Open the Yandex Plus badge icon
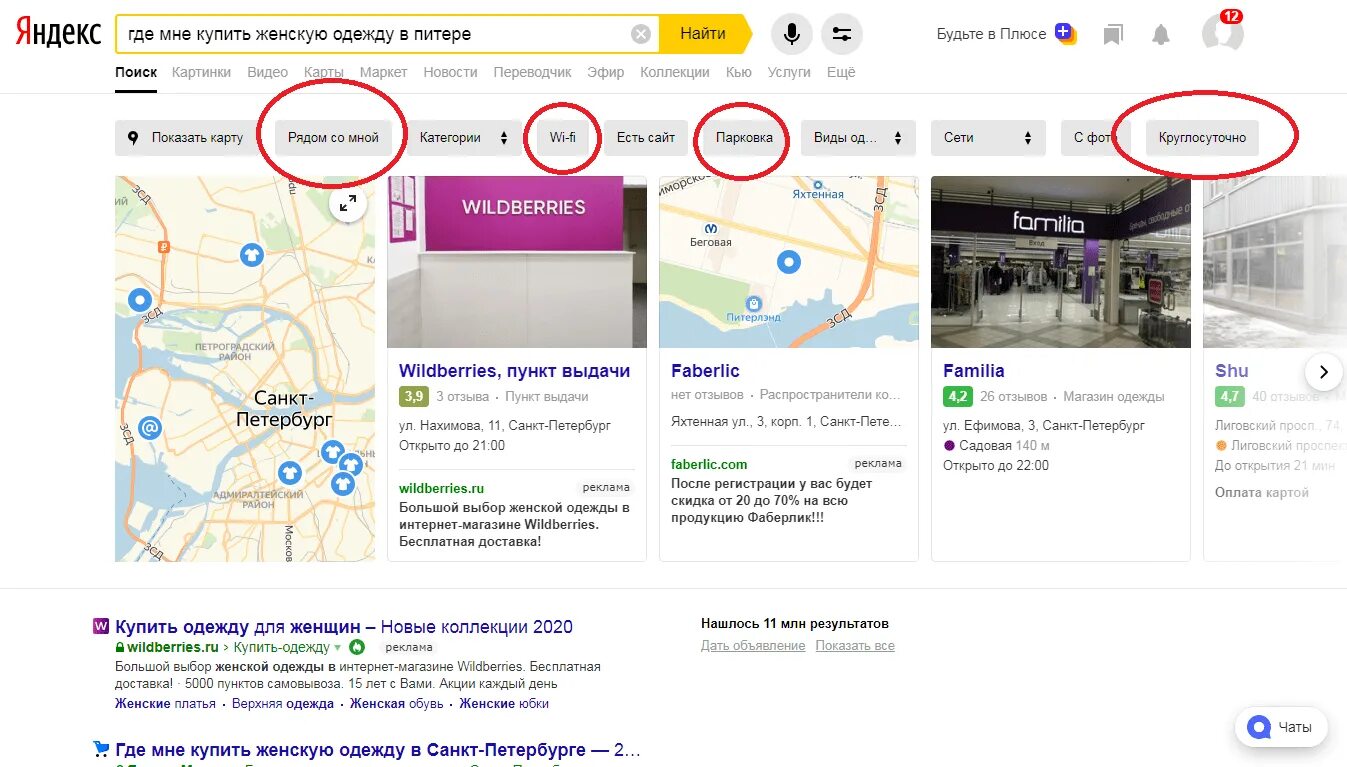 [x=1066, y=33]
